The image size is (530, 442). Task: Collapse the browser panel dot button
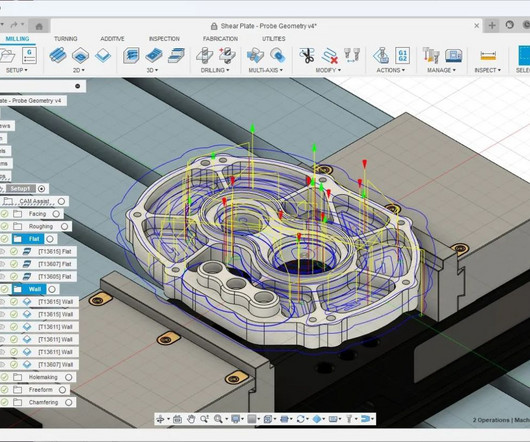pyautogui.click(x=77, y=86)
